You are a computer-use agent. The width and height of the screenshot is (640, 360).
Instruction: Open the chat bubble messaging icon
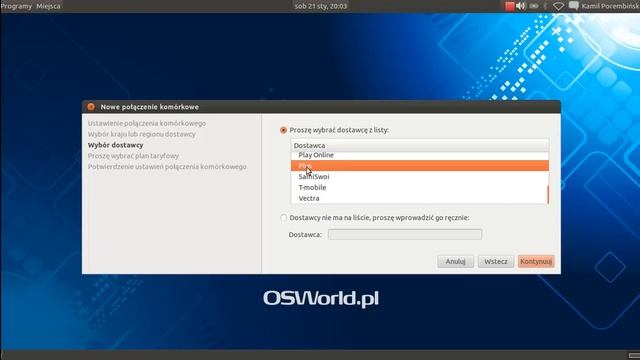tap(573, 6)
